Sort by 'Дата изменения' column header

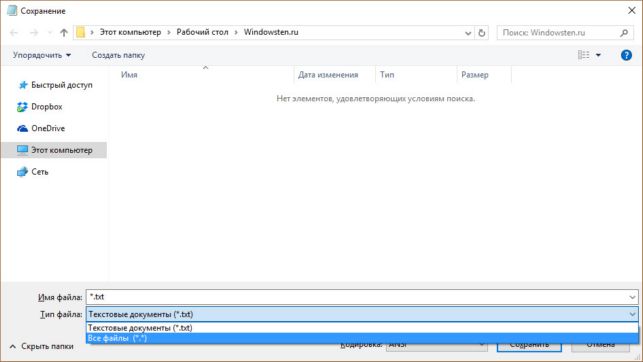pyautogui.click(x=328, y=75)
